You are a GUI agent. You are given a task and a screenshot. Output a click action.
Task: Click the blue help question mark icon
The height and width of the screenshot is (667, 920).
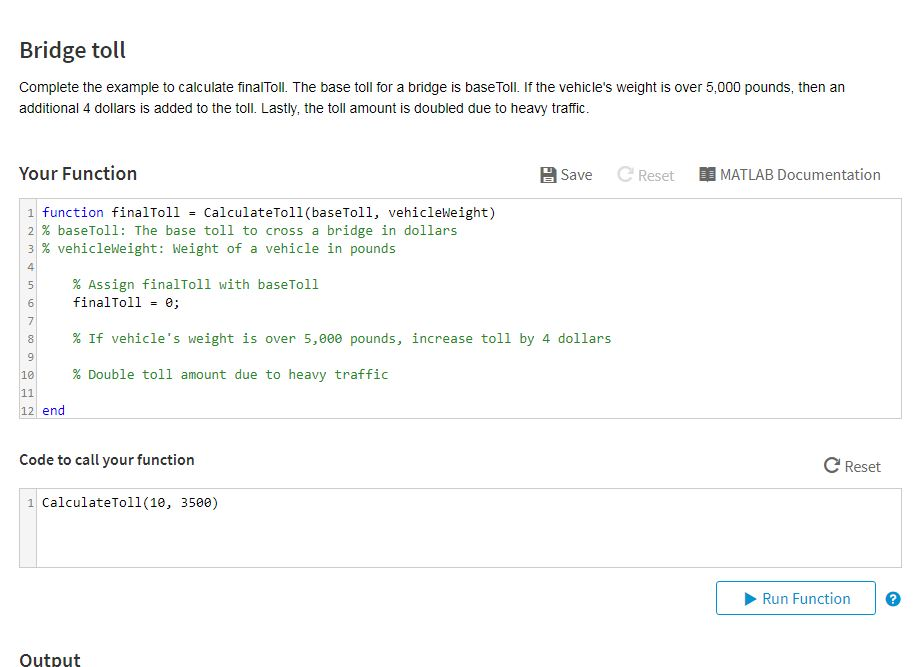[x=893, y=598]
